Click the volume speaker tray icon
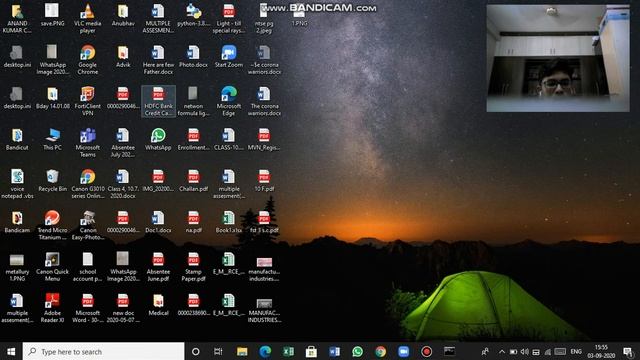 pyautogui.click(x=524, y=351)
